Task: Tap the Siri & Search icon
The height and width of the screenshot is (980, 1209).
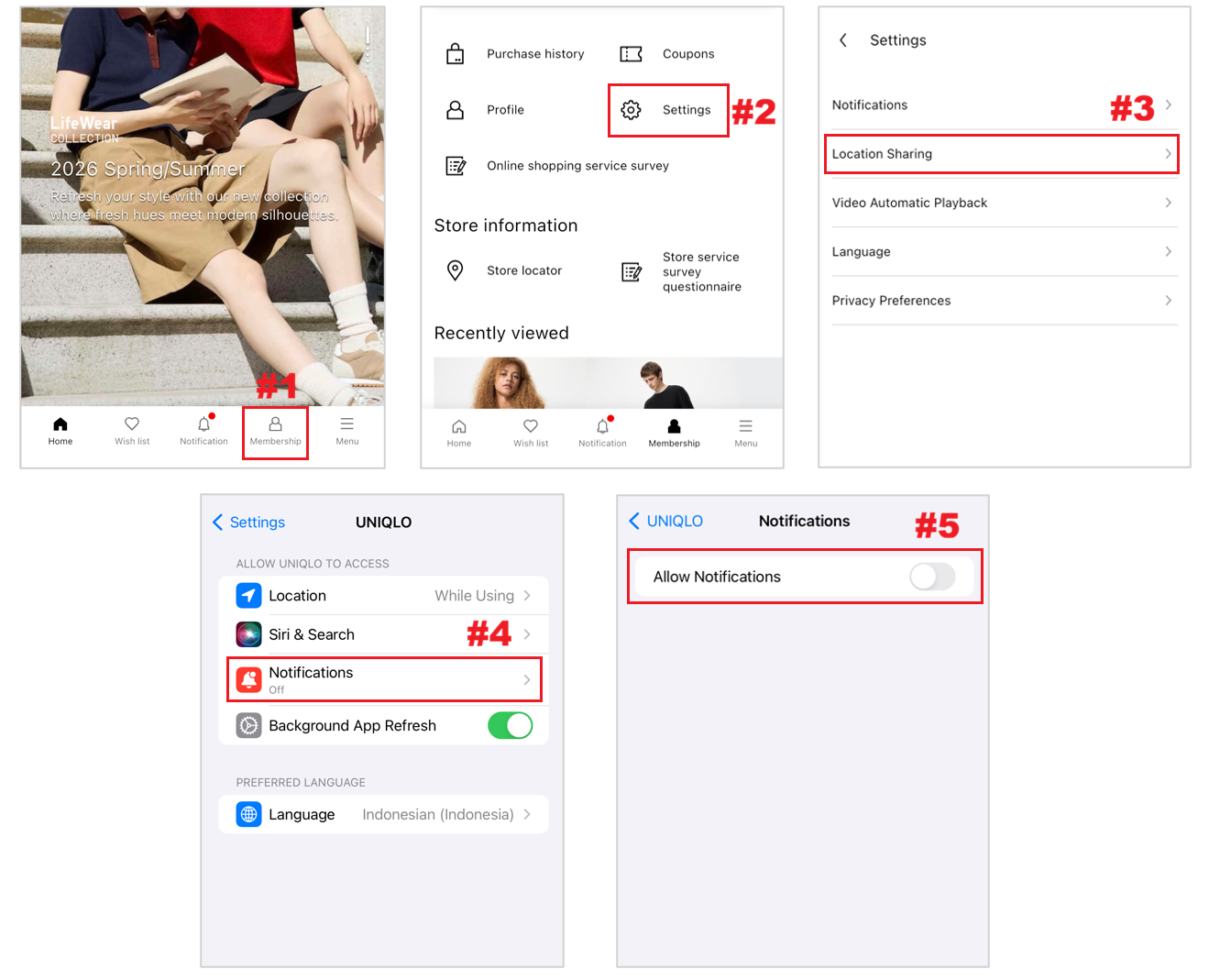Action: tap(248, 634)
